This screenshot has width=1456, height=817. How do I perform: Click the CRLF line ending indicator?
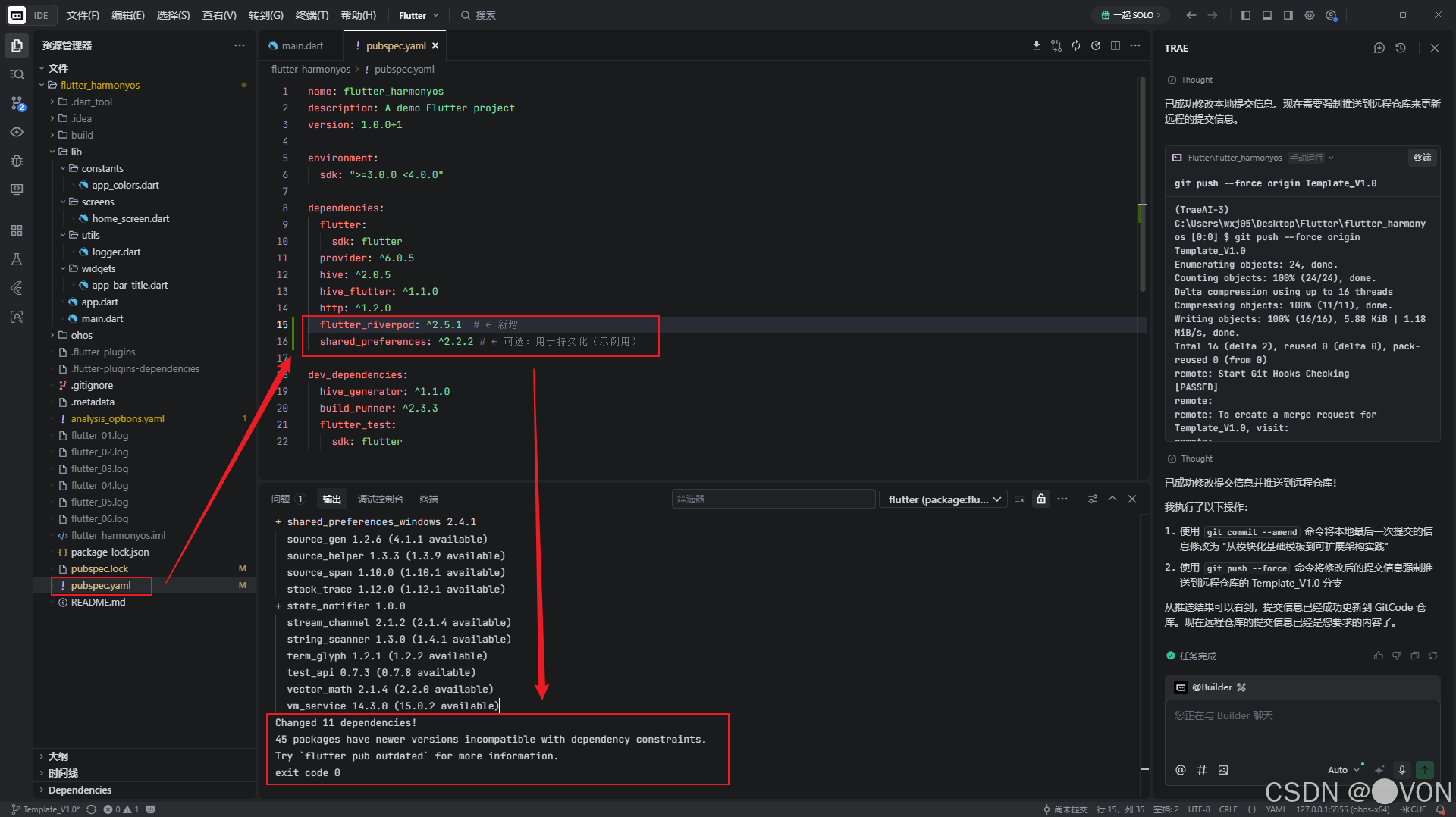[1228, 809]
